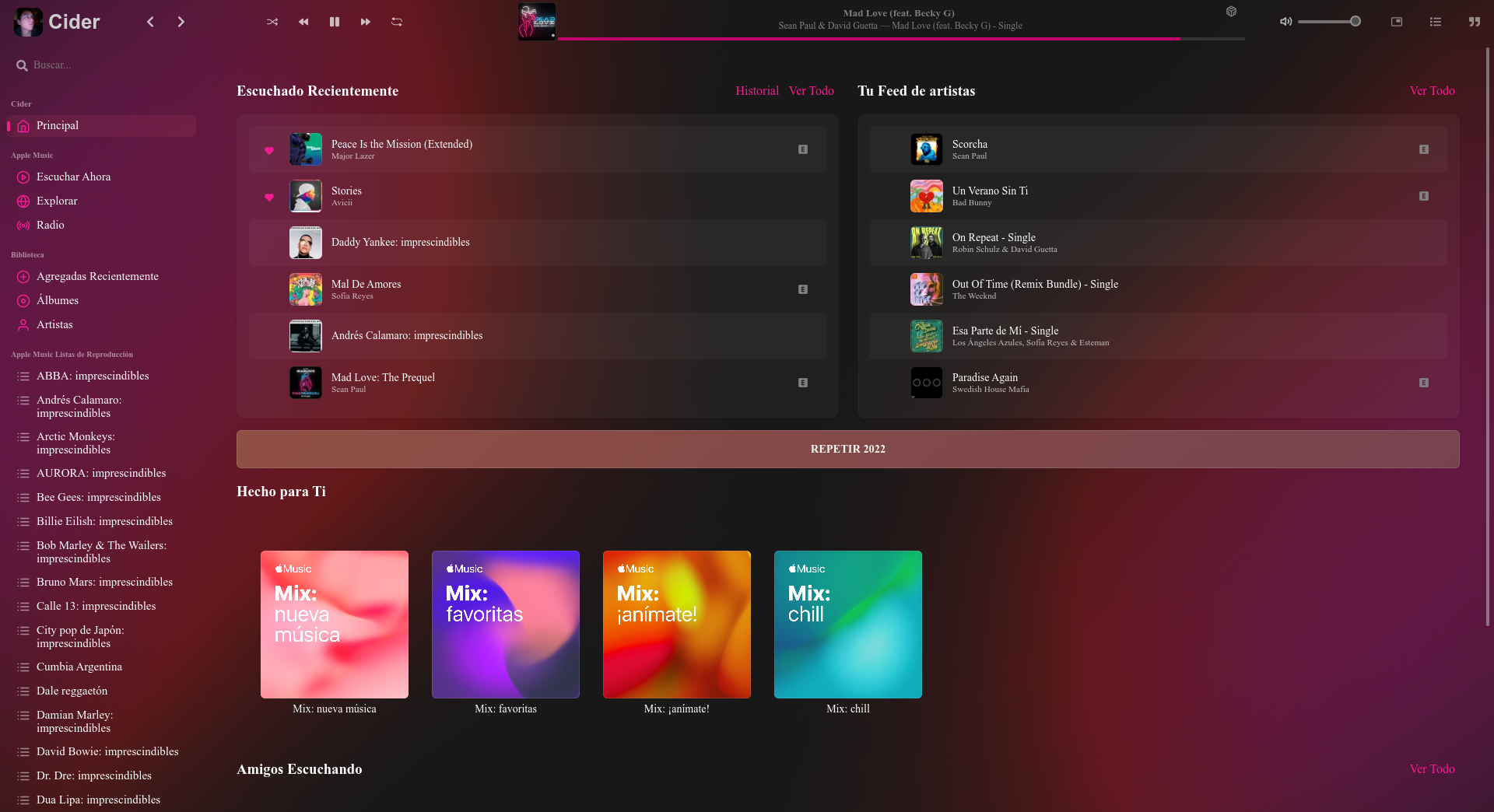Open Mix: favoritas card
The width and height of the screenshot is (1494, 812).
coord(506,625)
